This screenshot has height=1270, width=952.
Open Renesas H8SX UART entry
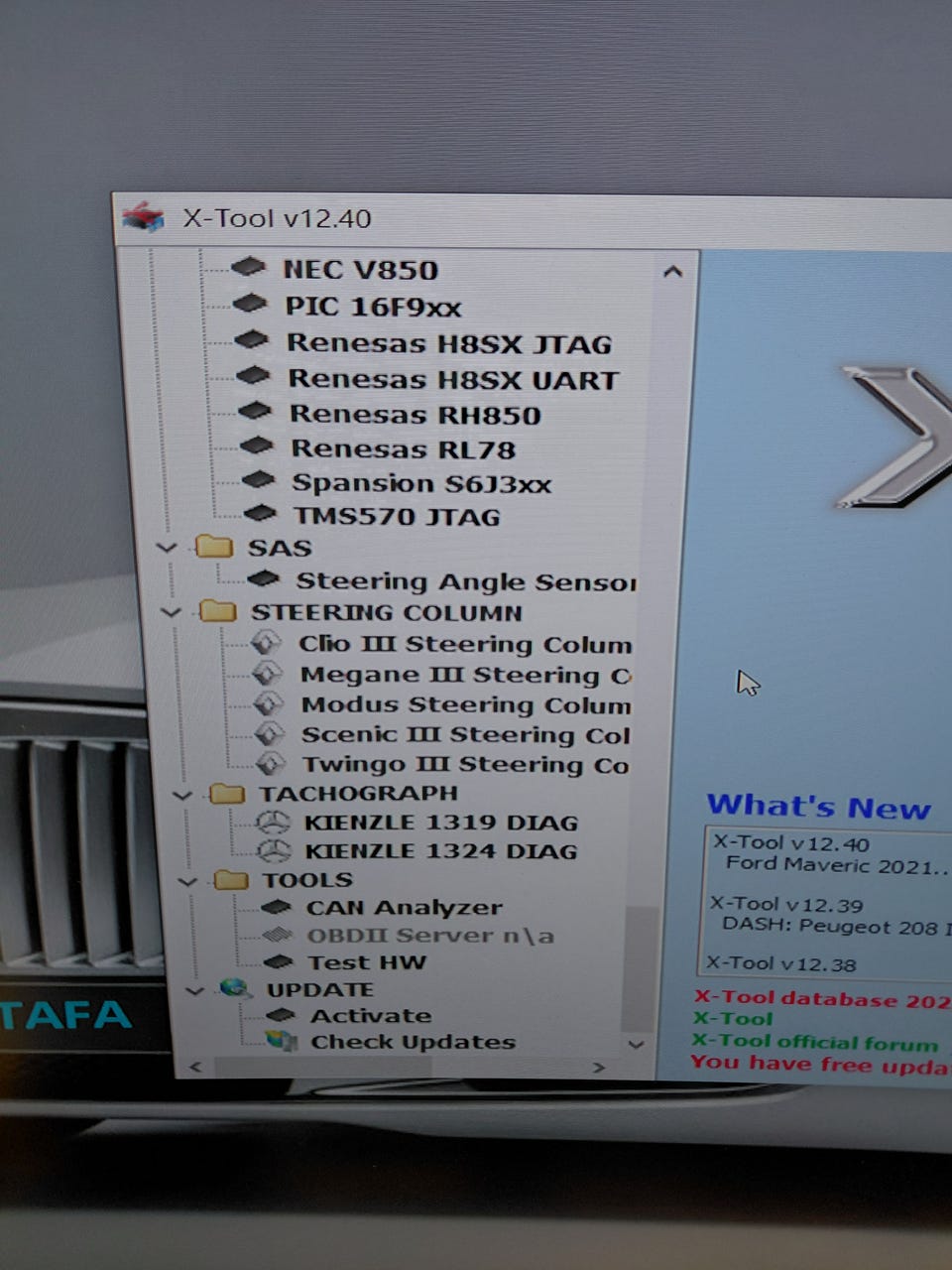(x=454, y=379)
